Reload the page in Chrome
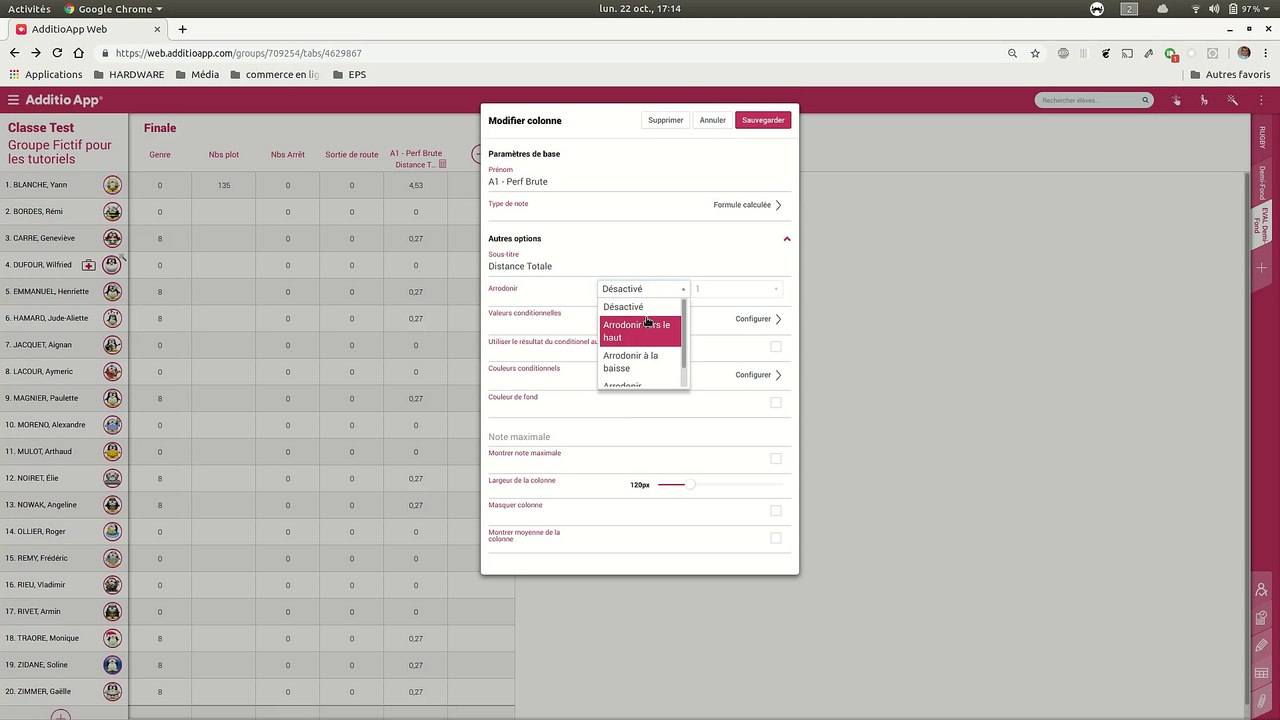 [x=57, y=53]
